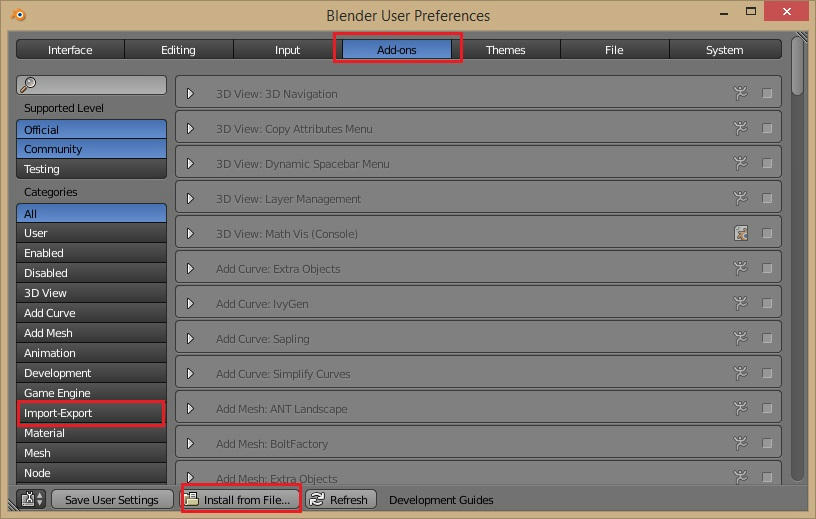
Task: Expand the 3D Navigation add-on details
Action: pos(190,94)
